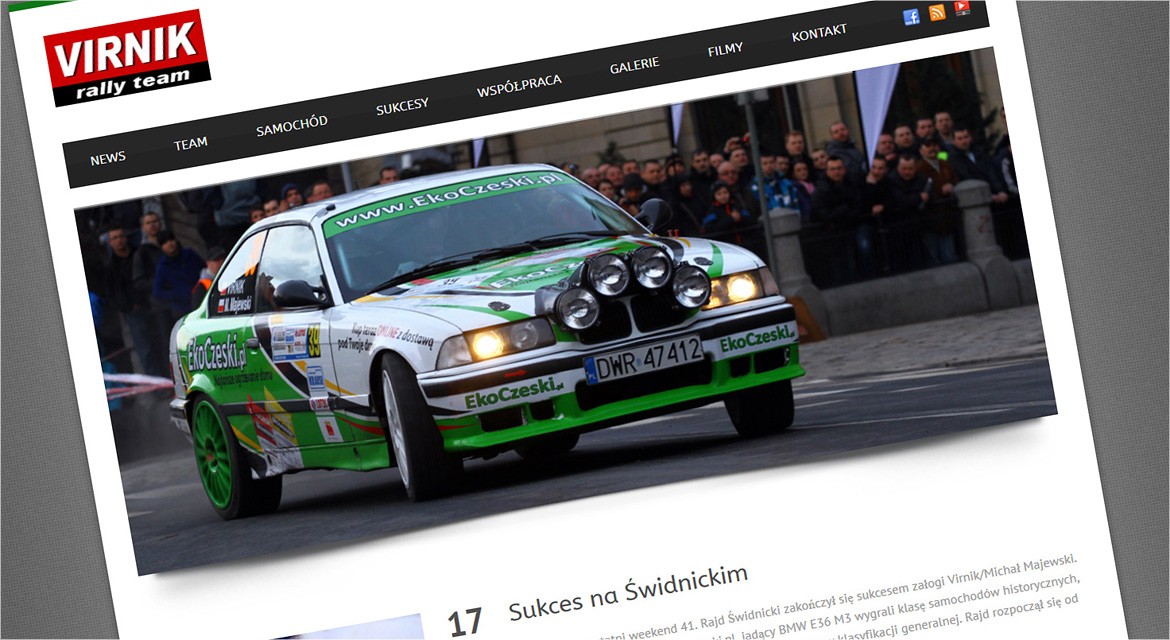Screen dimensions: 1170x640
Task: Open the 'Sukces na Świdnickim' article headline
Action: click(628, 593)
